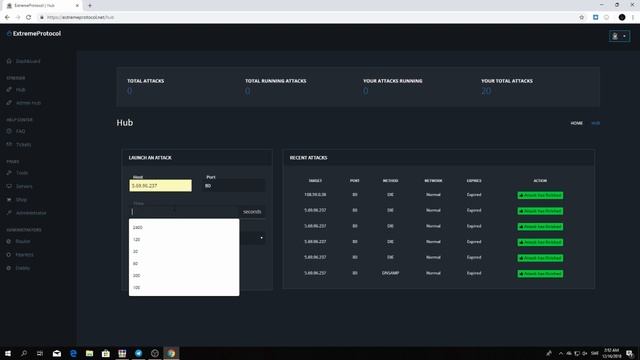Click the TOTAL ATTACKS stat label
This screenshot has height=360, width=640.
(x=146, y=81)
